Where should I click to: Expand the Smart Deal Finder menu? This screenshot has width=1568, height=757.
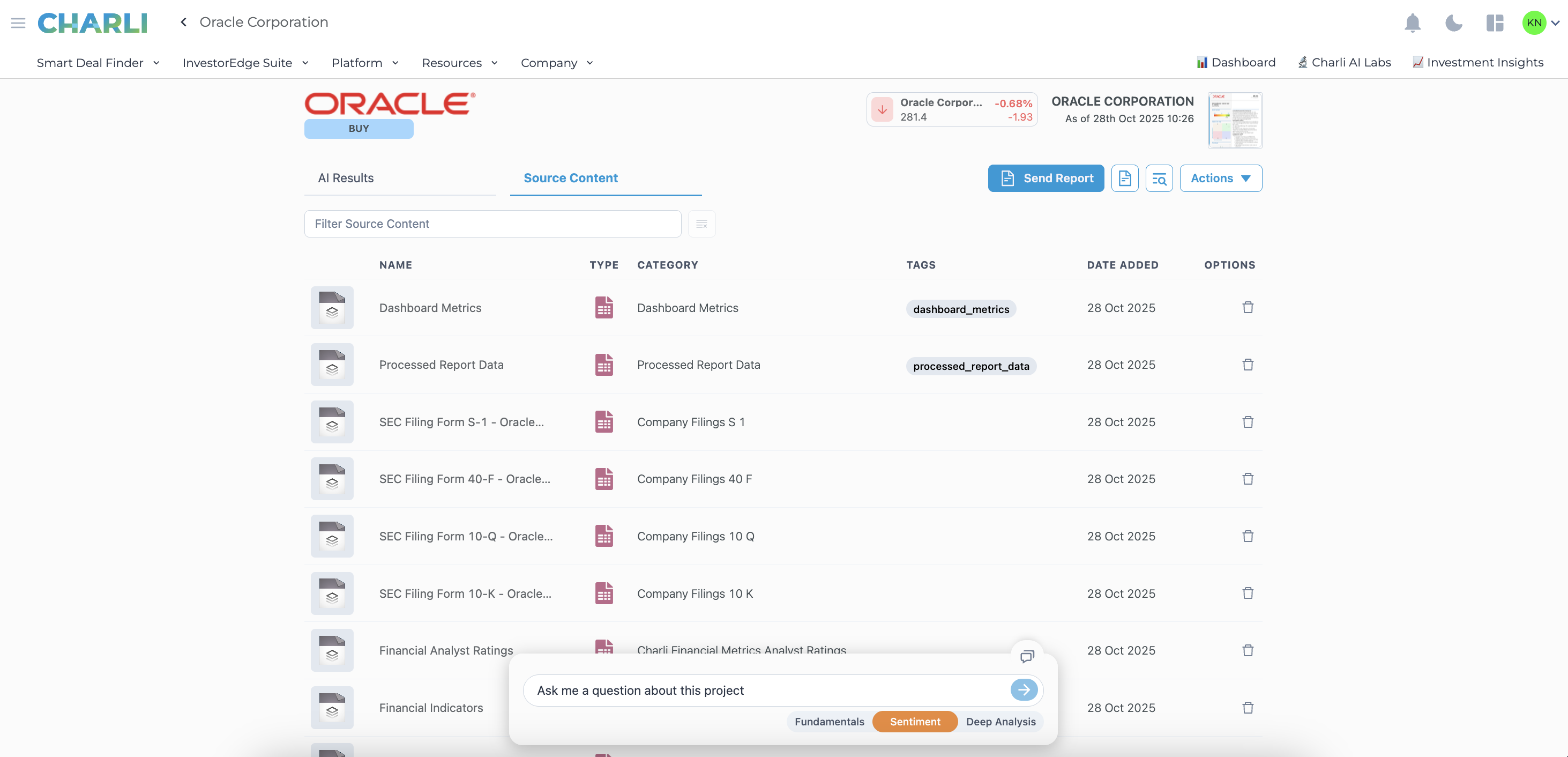point(98,63)
